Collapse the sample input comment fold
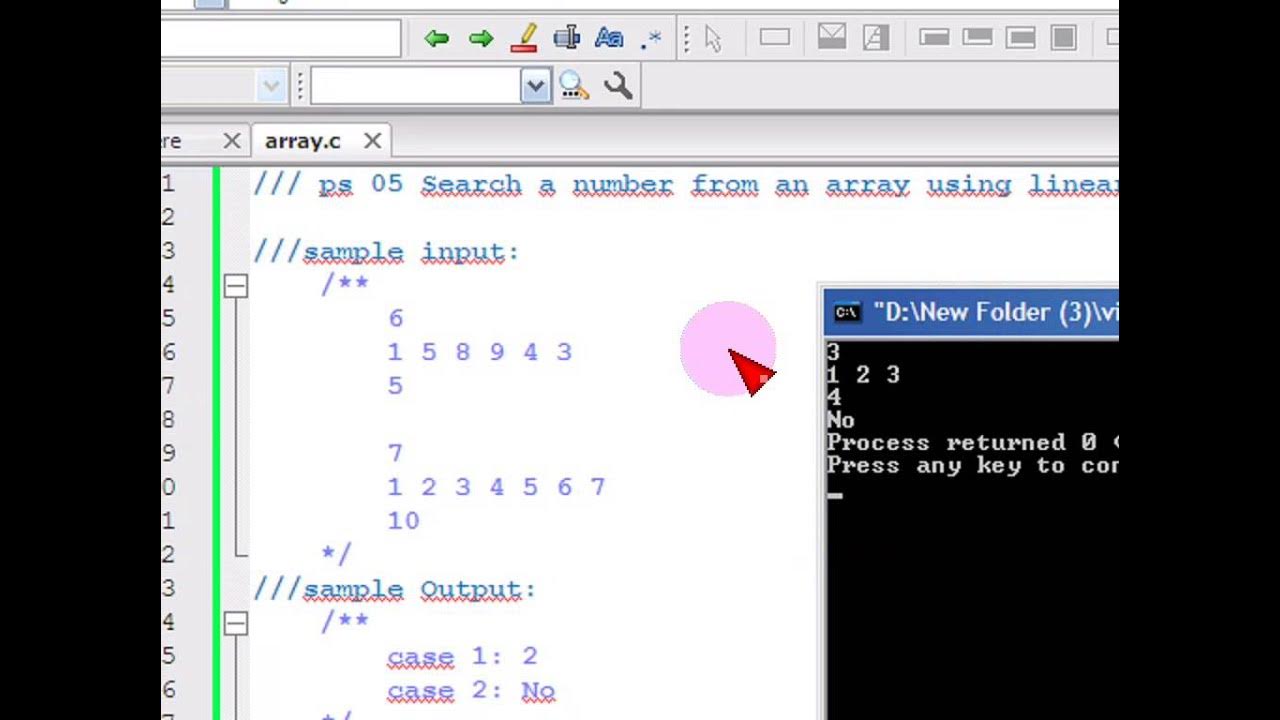Viewport: 1280px width, 720px height. click(x=235, y=286)
